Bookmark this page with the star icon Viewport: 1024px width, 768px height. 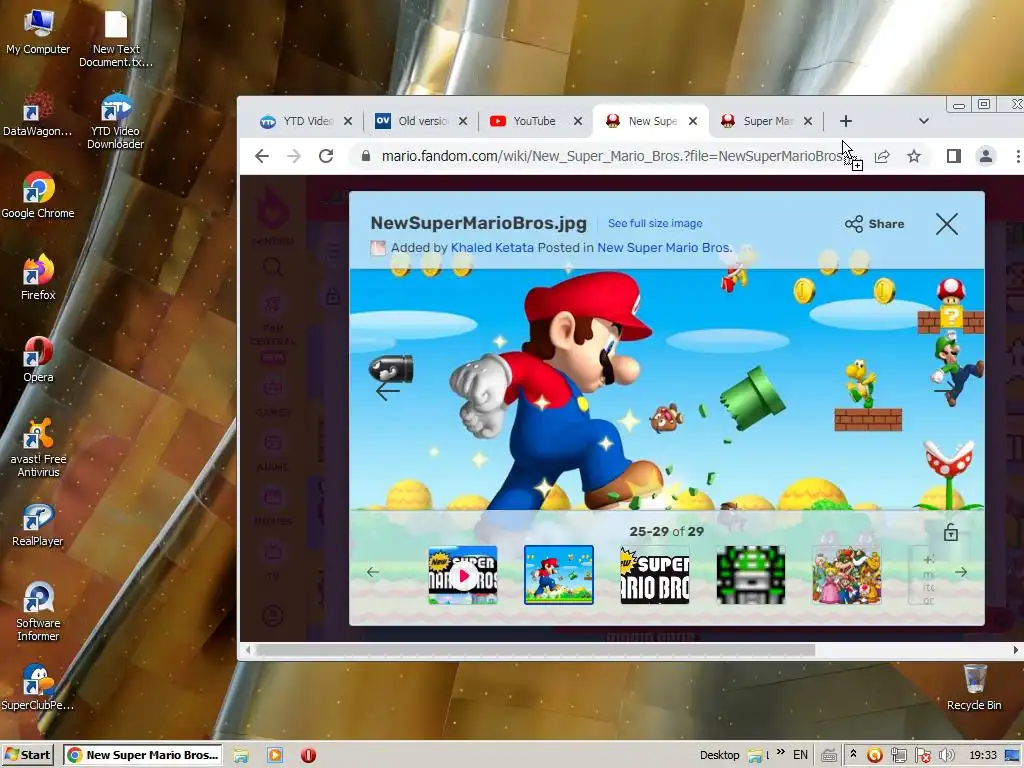click(x=914, y=156)
